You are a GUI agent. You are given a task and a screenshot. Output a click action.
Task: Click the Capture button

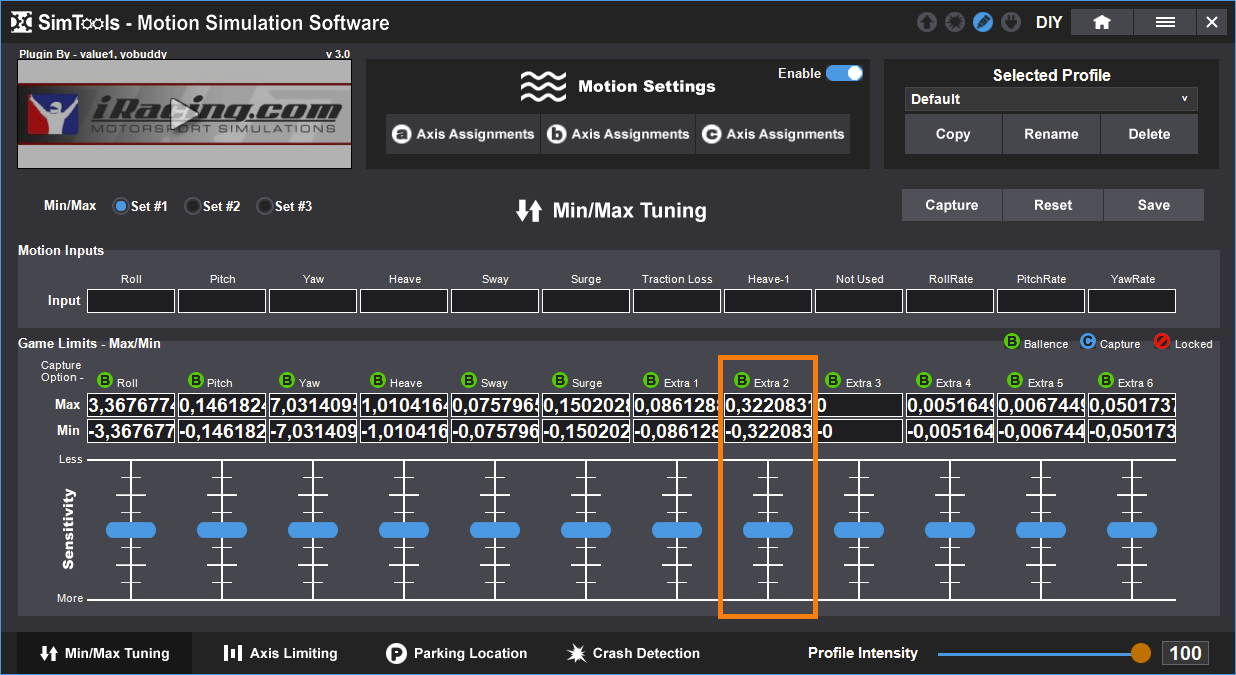pyautogui.click(x=952, y=205)
